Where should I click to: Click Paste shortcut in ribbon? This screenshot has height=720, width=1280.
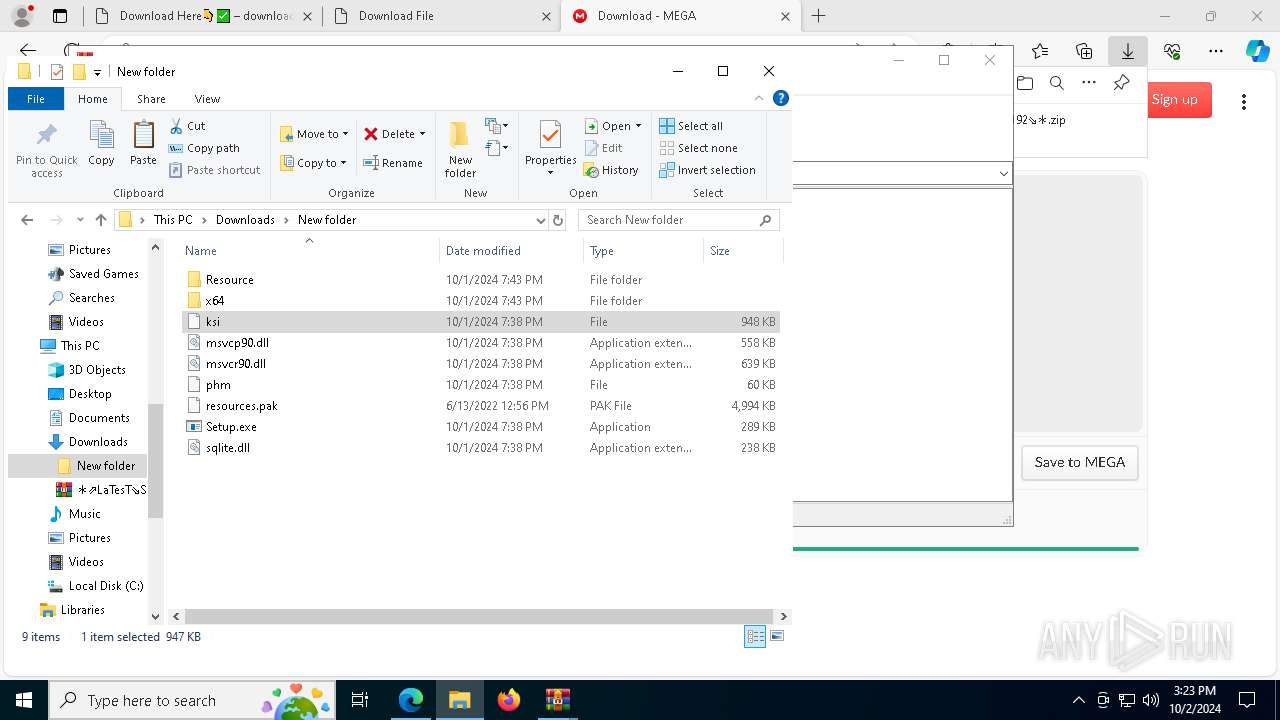pos(214,170)
